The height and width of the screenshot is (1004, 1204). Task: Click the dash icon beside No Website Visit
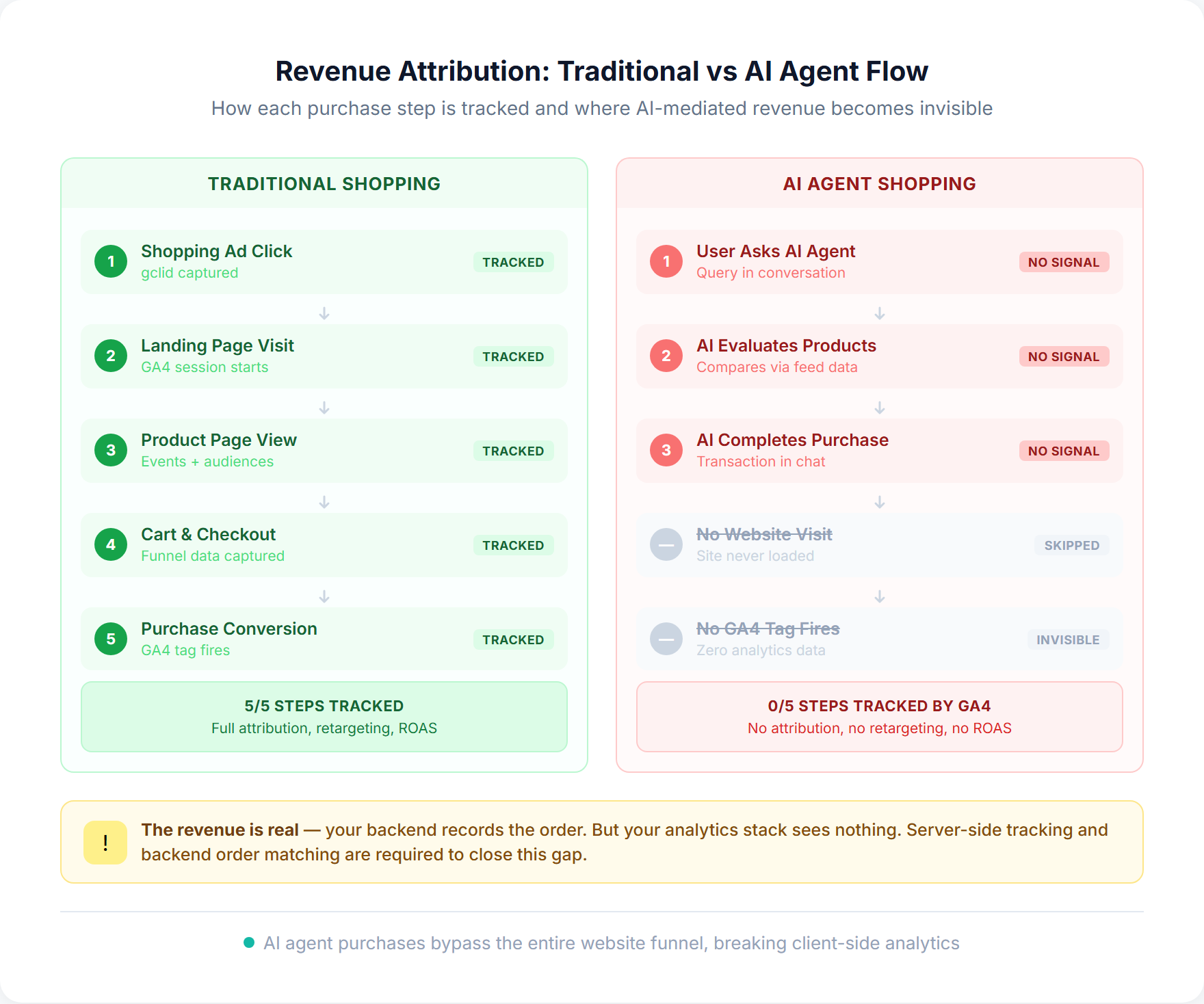click(x=665, y=545)
